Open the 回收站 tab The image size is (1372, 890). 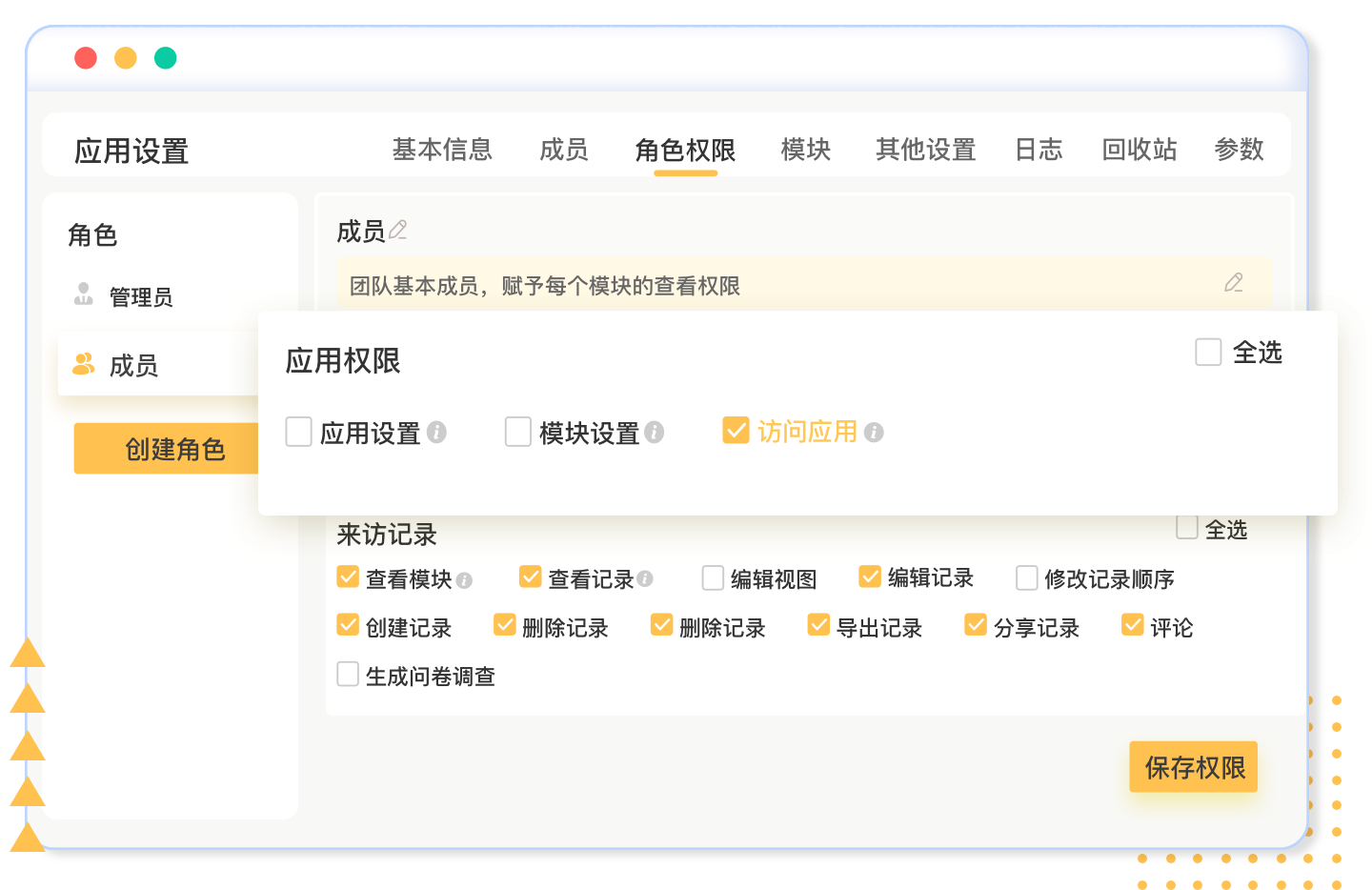tap(1139, 150)
